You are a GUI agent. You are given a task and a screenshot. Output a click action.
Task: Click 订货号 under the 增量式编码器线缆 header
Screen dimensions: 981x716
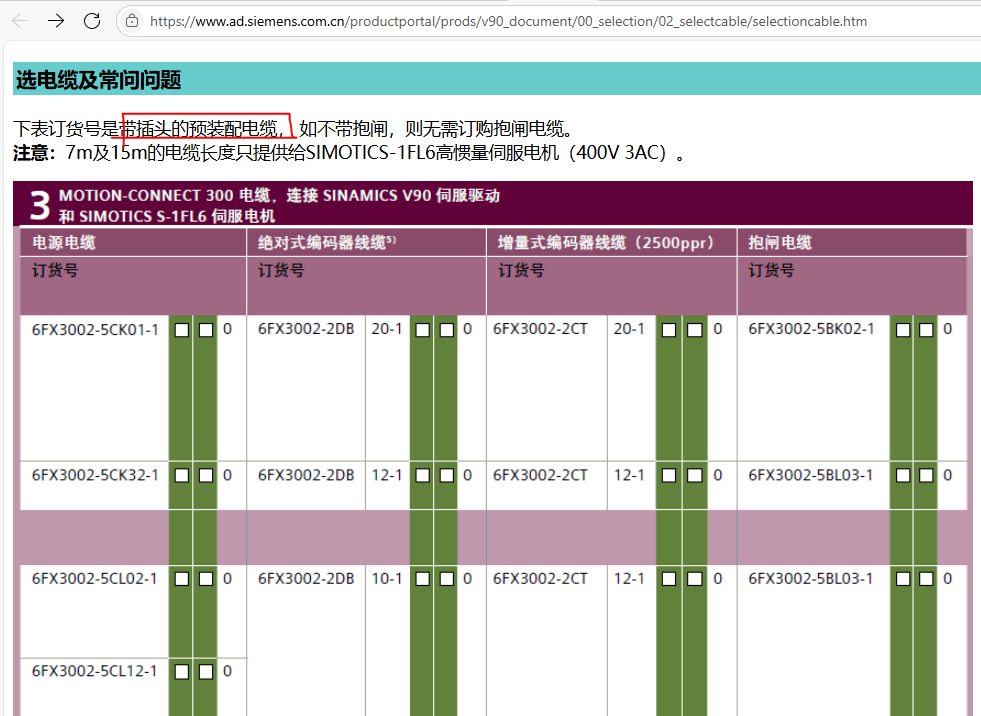[x=521, y=270]
